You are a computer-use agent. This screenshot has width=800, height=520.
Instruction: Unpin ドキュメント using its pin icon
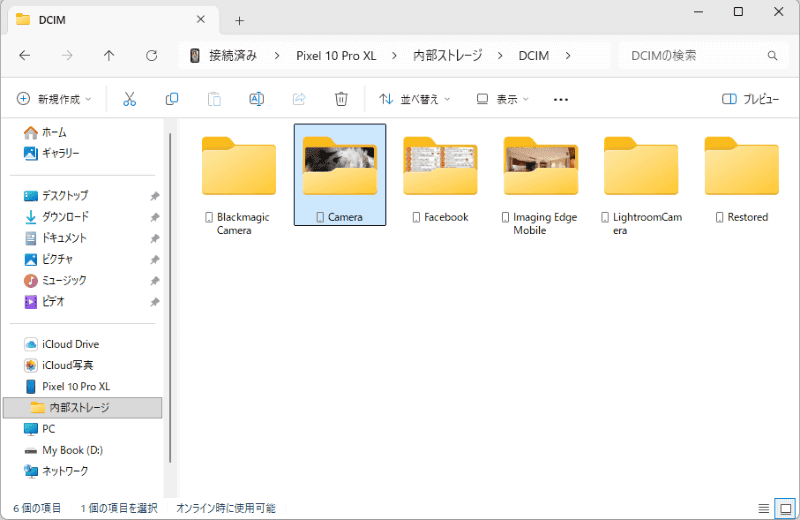(155, 238)
